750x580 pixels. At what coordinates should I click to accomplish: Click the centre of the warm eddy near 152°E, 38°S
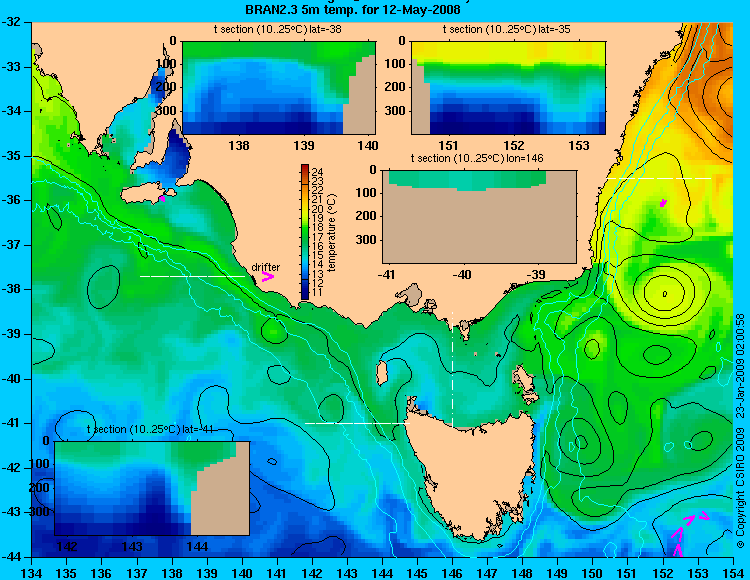664,293
